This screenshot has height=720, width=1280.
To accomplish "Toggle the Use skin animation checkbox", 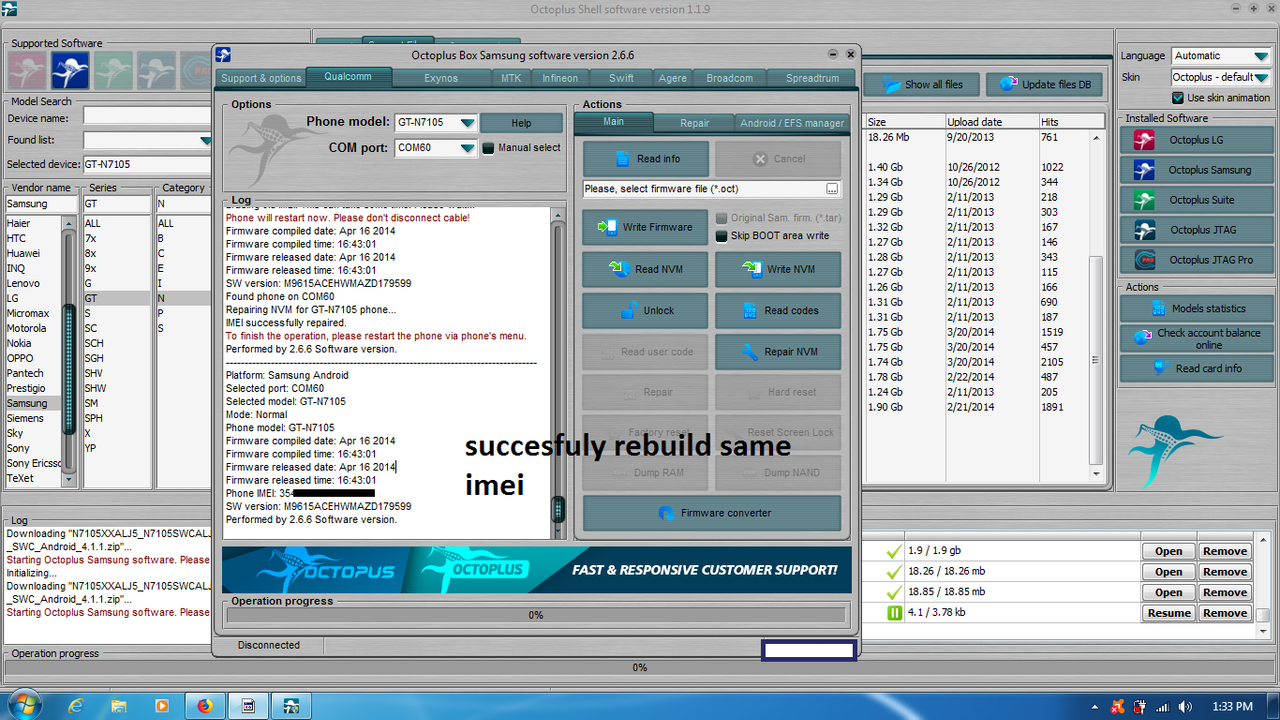I will (1178, 98).
